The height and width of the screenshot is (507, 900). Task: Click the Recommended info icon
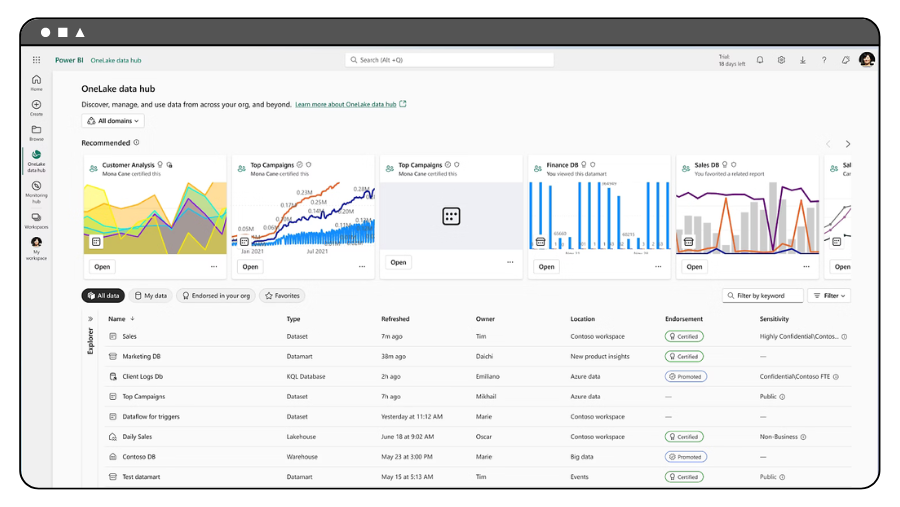point(136,142)
